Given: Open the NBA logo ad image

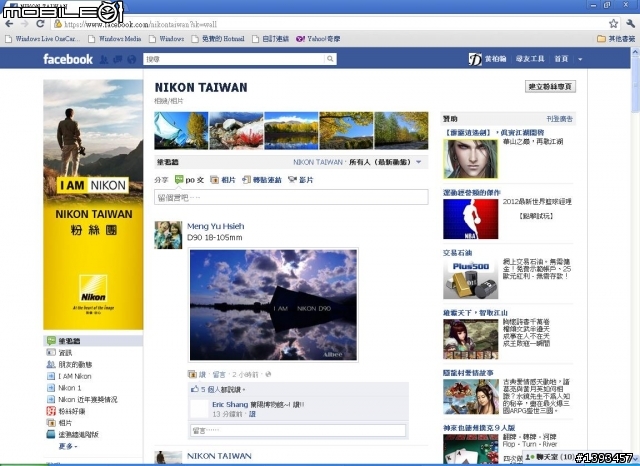Looking at the screenshot, I should tap(471, 219).
